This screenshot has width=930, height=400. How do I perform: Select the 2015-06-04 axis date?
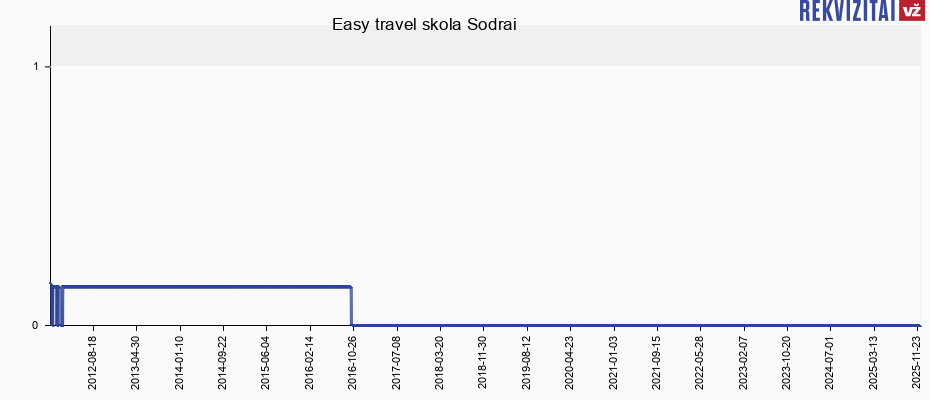[x=267, y=362]
